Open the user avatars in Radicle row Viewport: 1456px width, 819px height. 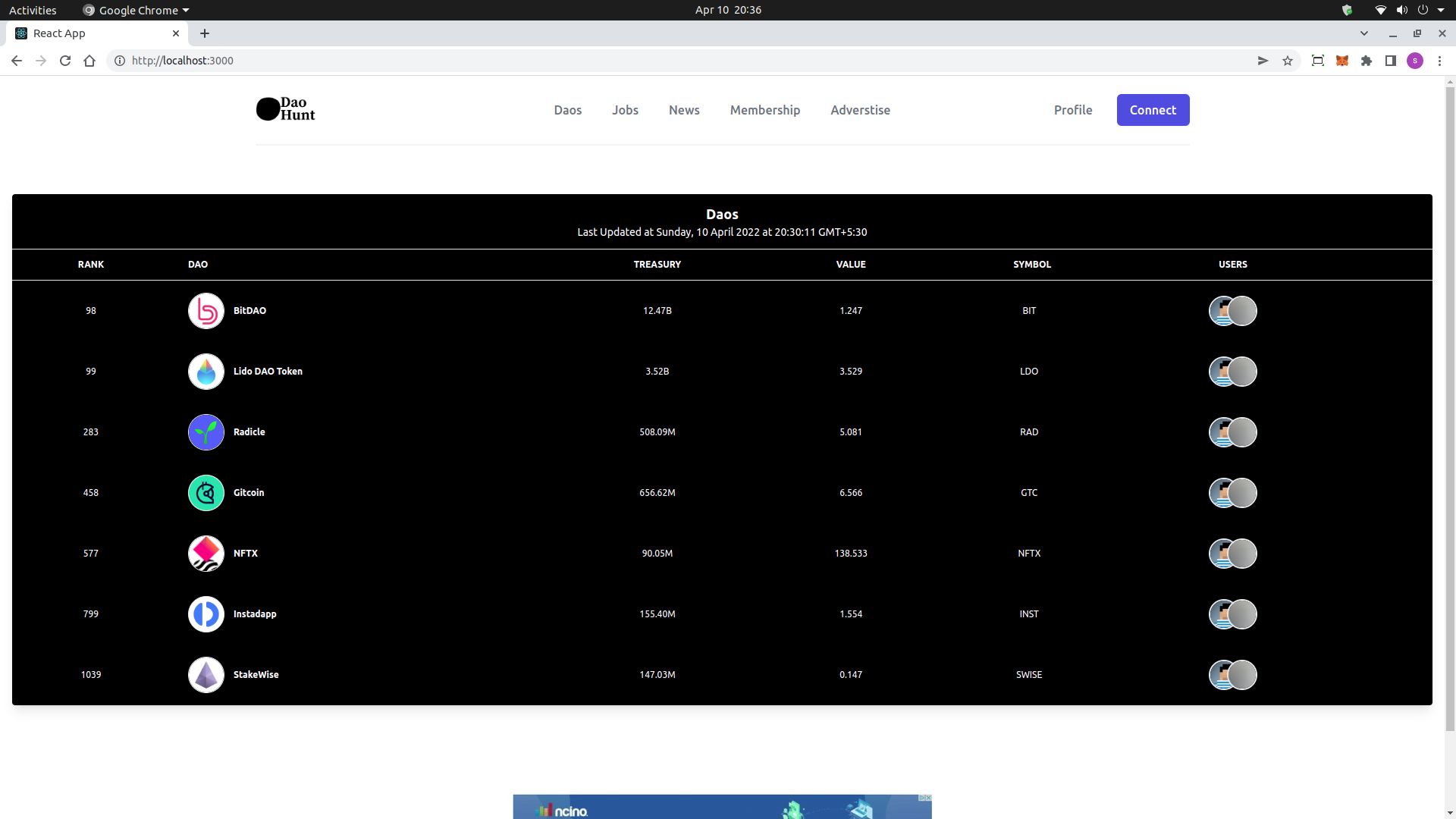click(1232, 432)
